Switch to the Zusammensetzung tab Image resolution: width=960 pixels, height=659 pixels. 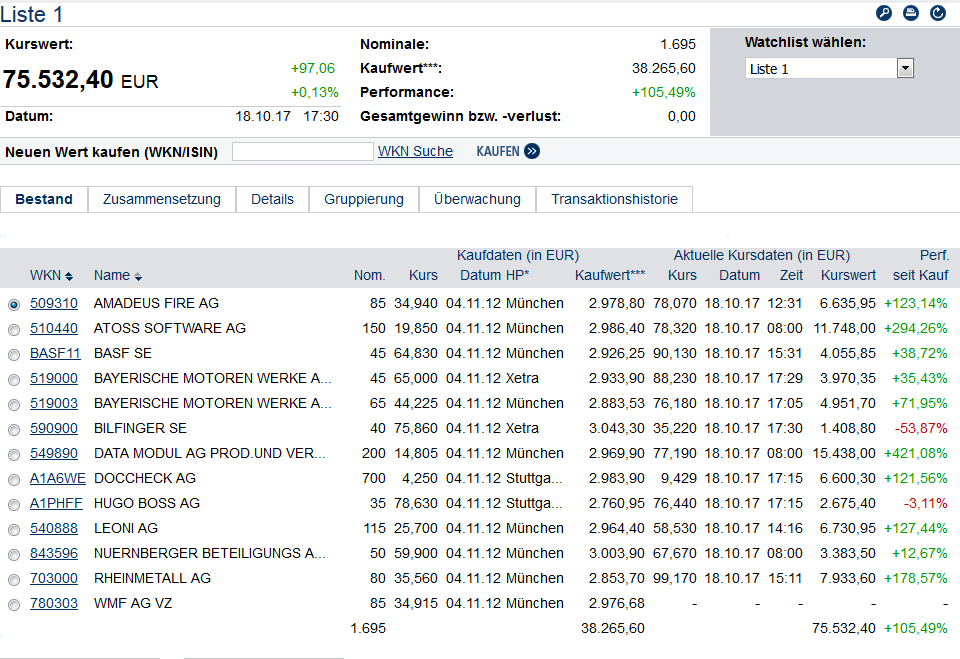(162, 199)
